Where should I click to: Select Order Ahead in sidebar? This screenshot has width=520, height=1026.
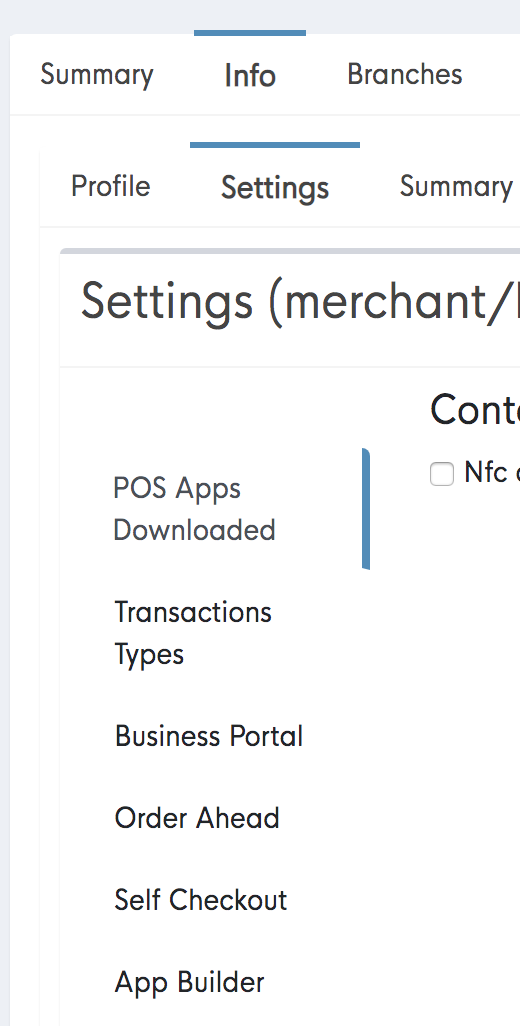[x=197, y=818]
